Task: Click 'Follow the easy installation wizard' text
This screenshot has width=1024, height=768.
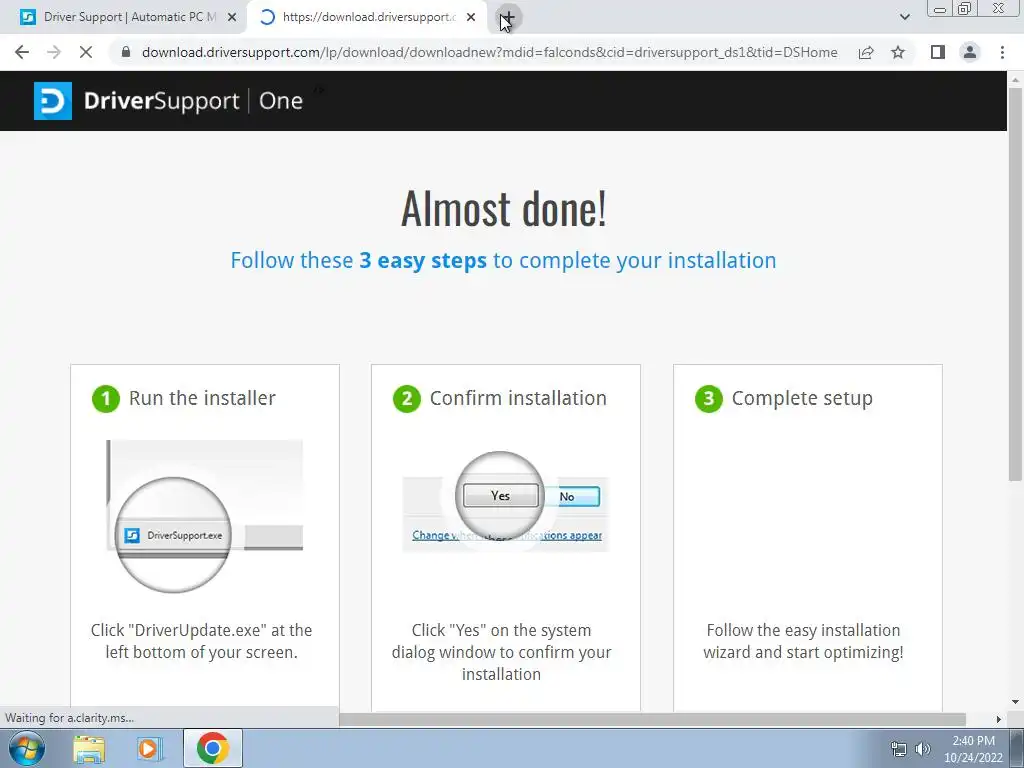Action: (803, 641)
